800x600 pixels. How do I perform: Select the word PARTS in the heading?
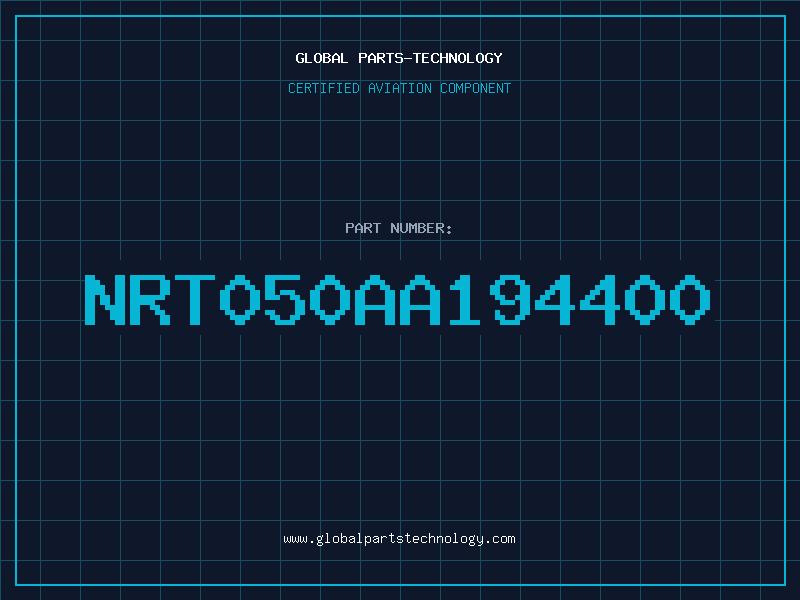[381, 58]
